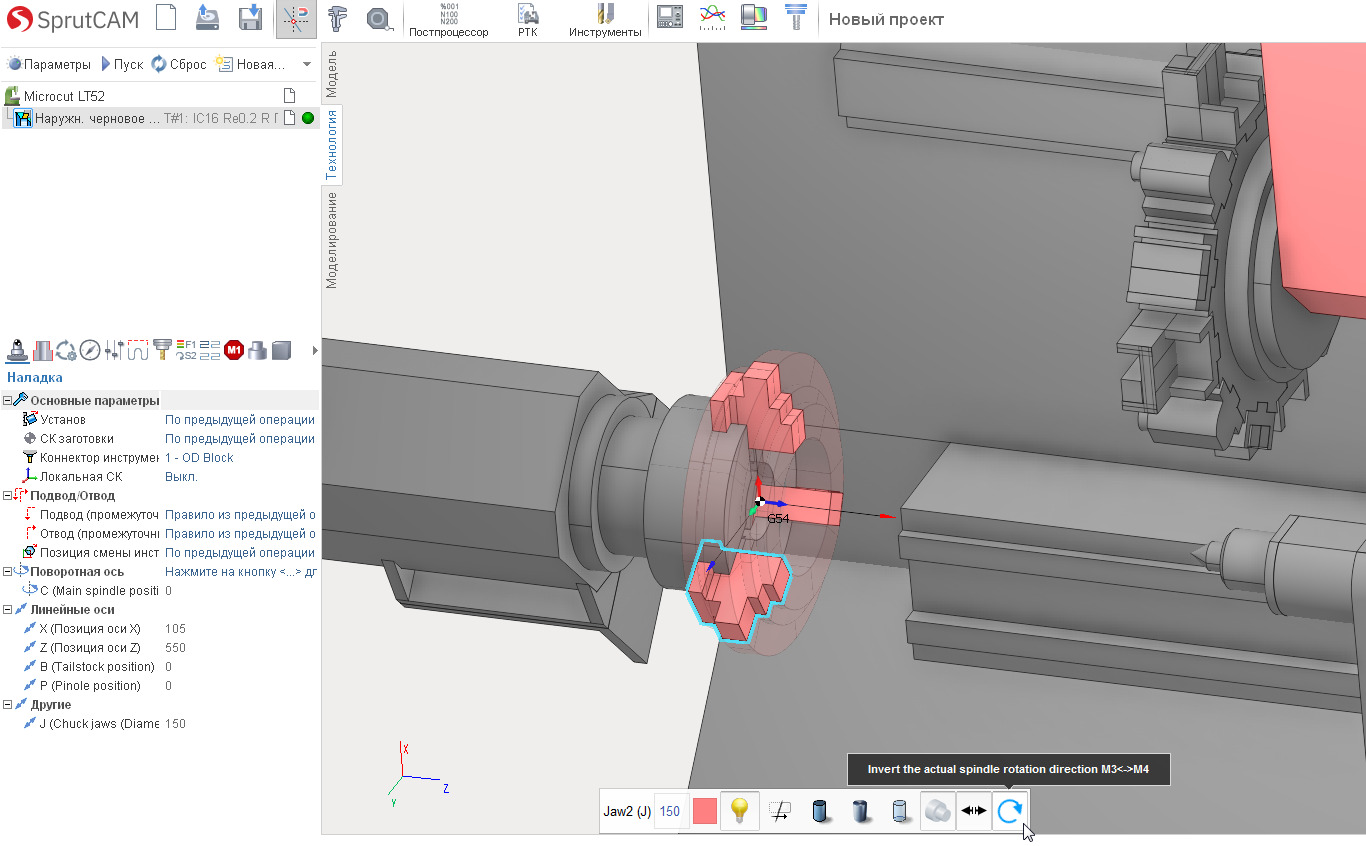Image resolution: width=1366 pixels, height=846 pixels.
Task: Collapse the Подвод/Отвод group
Action: [8, 495]
